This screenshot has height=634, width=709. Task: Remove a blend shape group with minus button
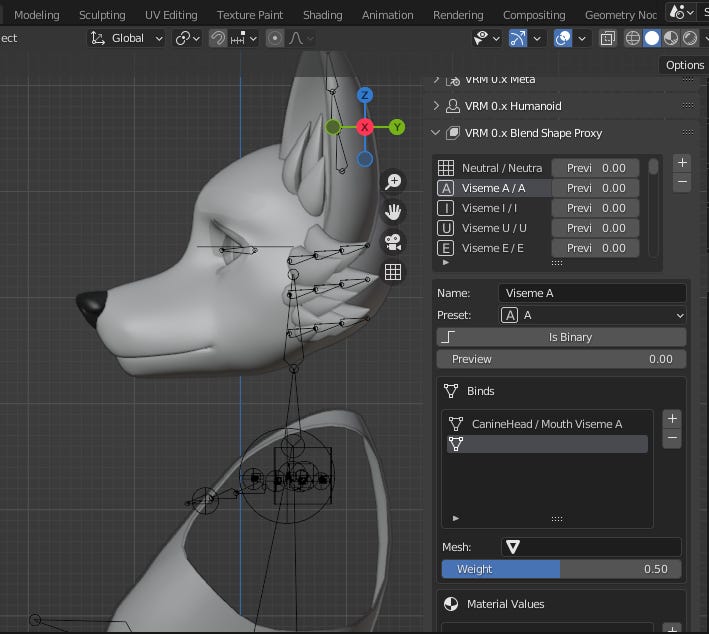682,182
